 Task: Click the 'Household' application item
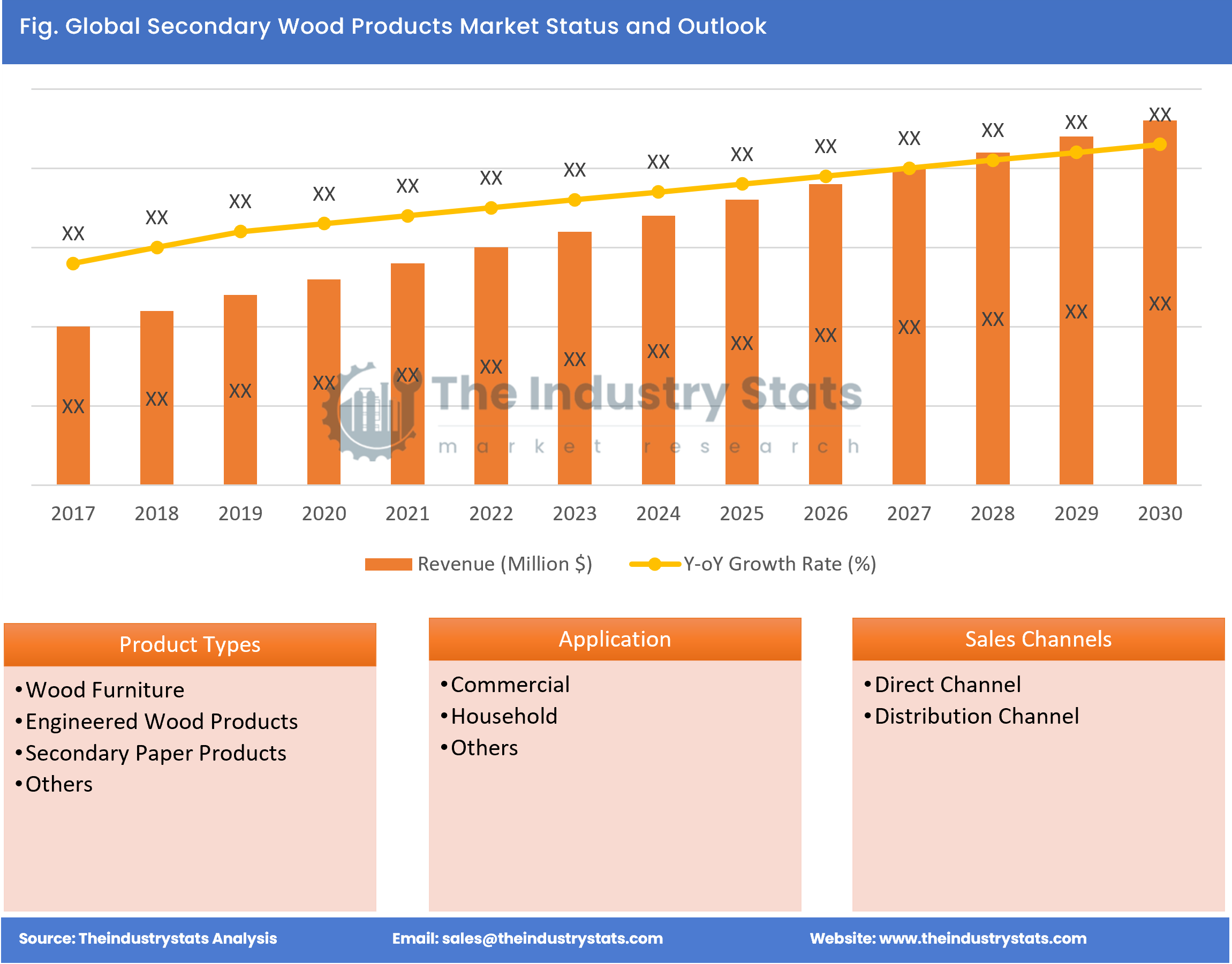coord(504,716)
